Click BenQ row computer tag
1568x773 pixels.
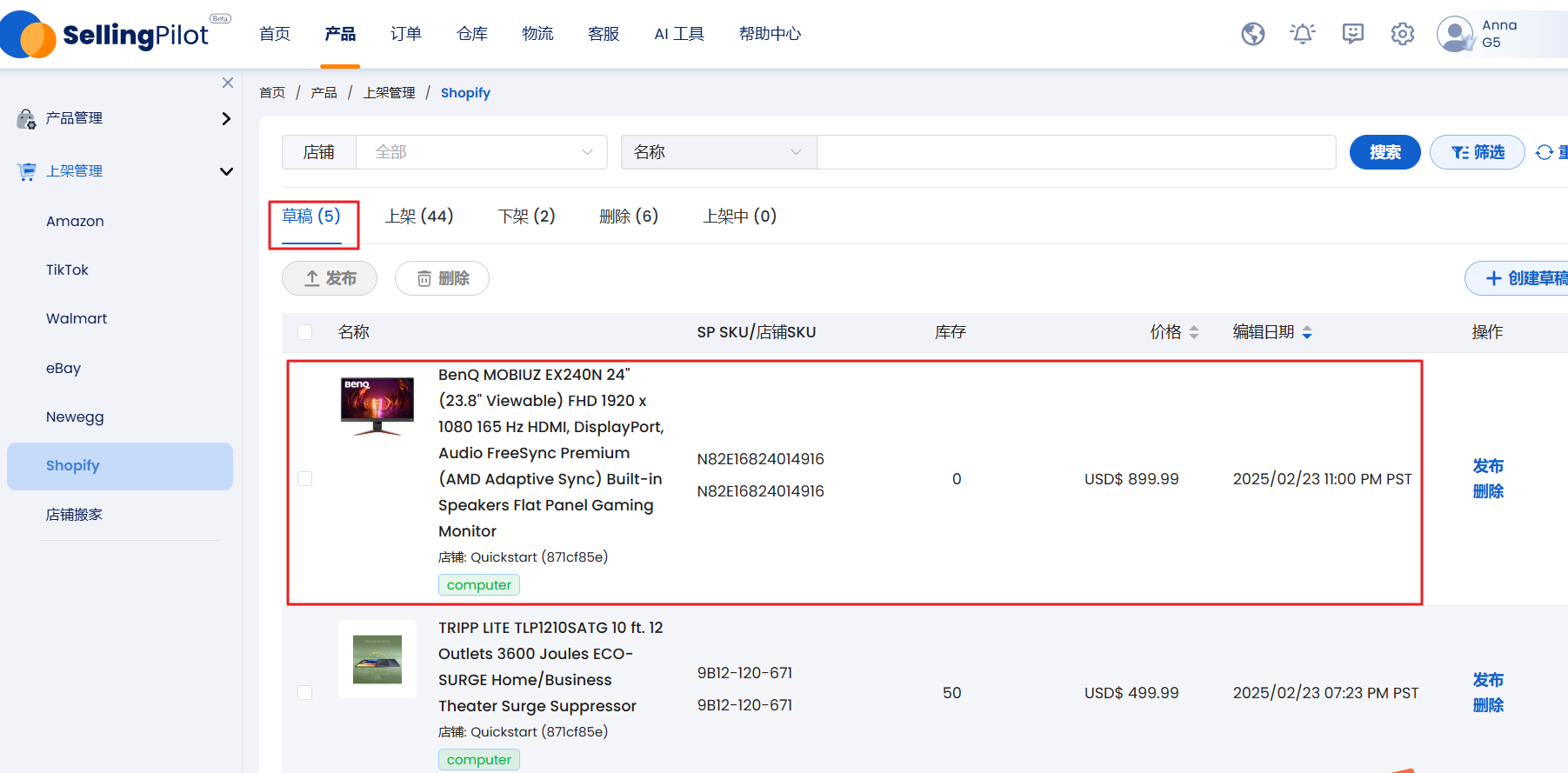click(479, 585)
